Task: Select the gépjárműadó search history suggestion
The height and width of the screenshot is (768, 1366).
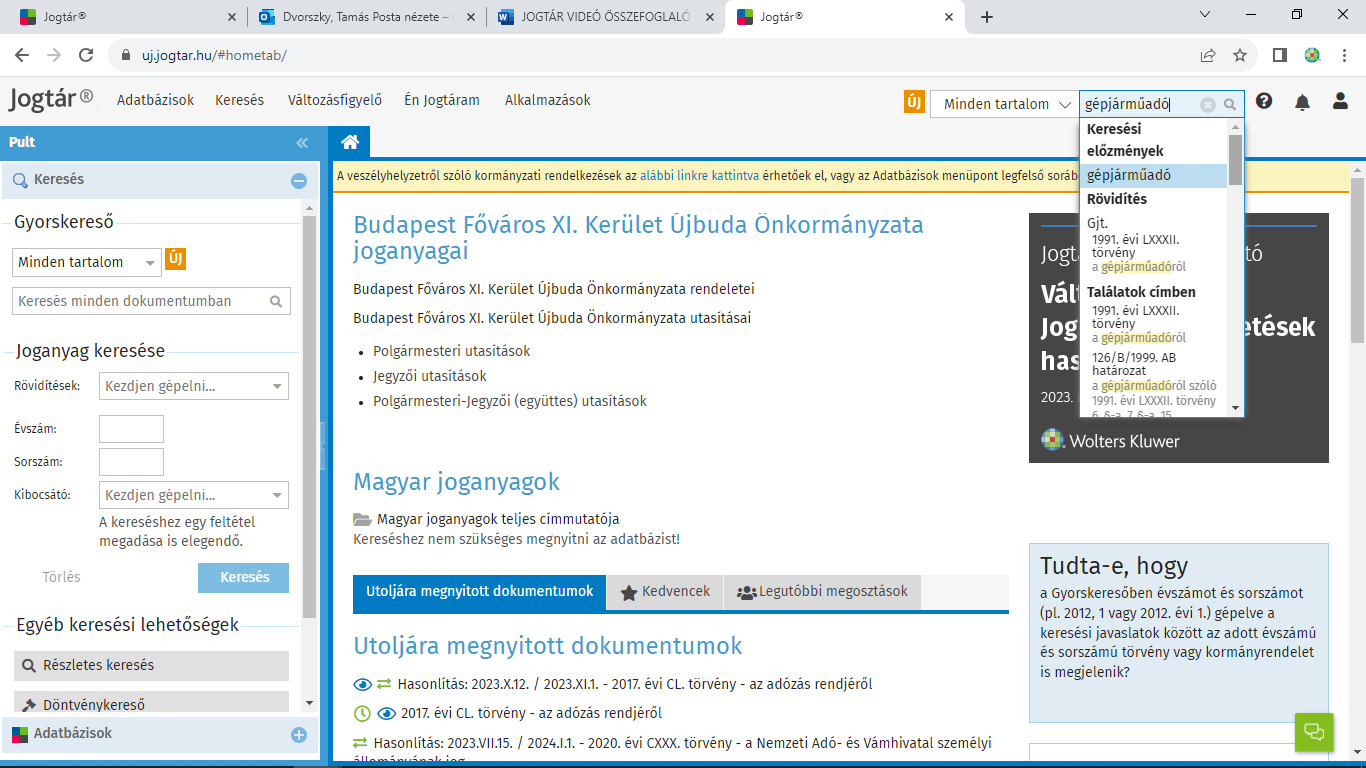Action: (x=1128, y=176)
